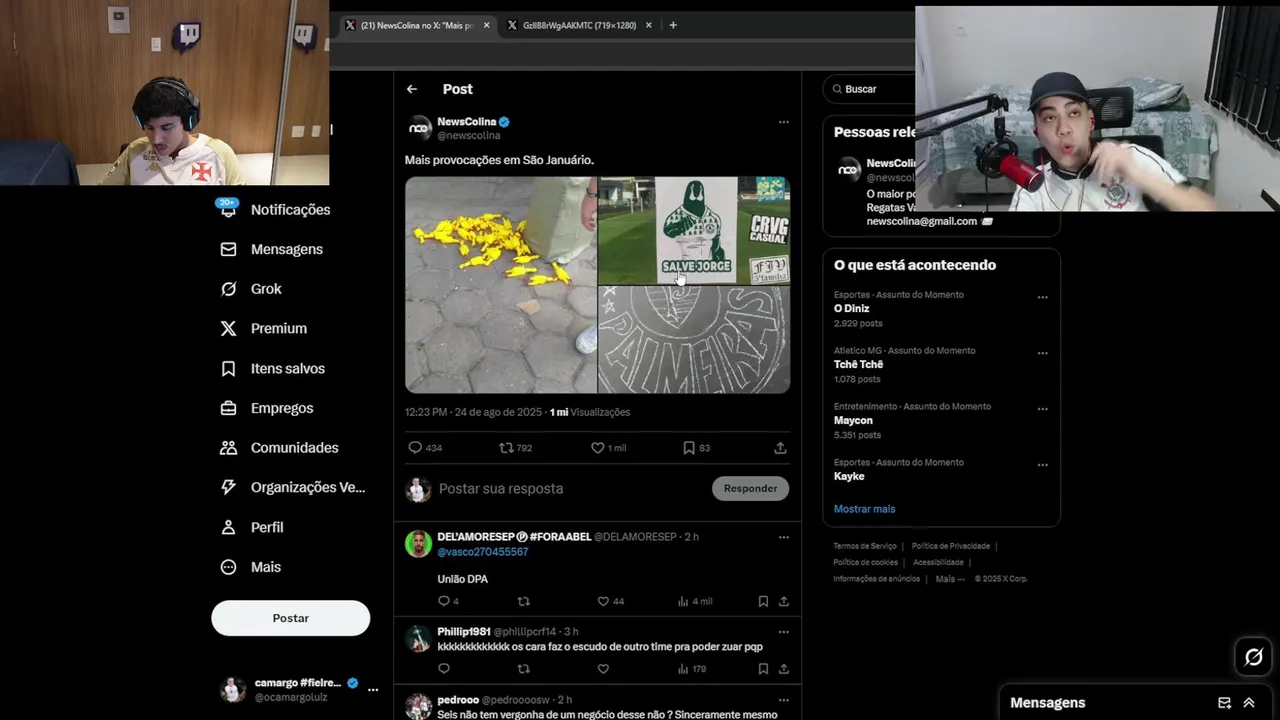Go back using the Post arrow

(412, 89)
